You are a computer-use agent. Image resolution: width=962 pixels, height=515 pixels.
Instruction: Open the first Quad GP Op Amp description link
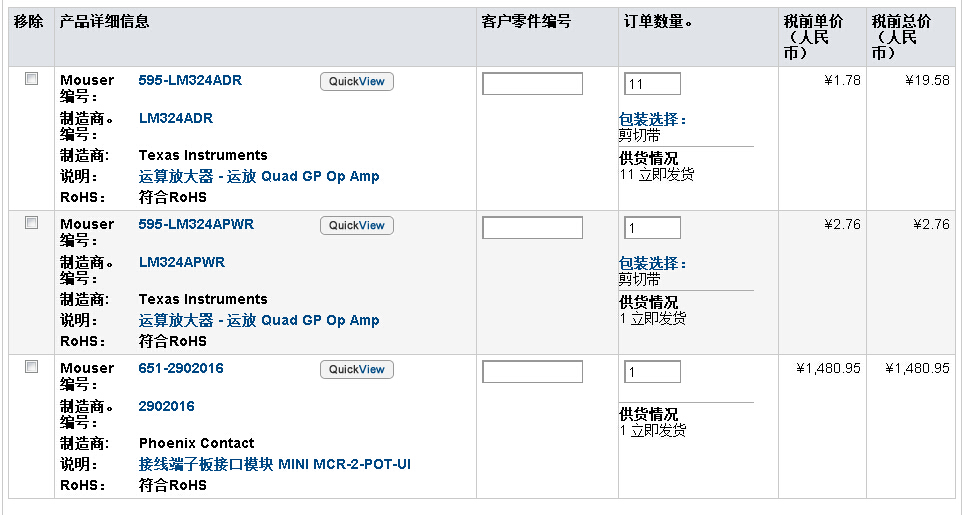(259, 176)
